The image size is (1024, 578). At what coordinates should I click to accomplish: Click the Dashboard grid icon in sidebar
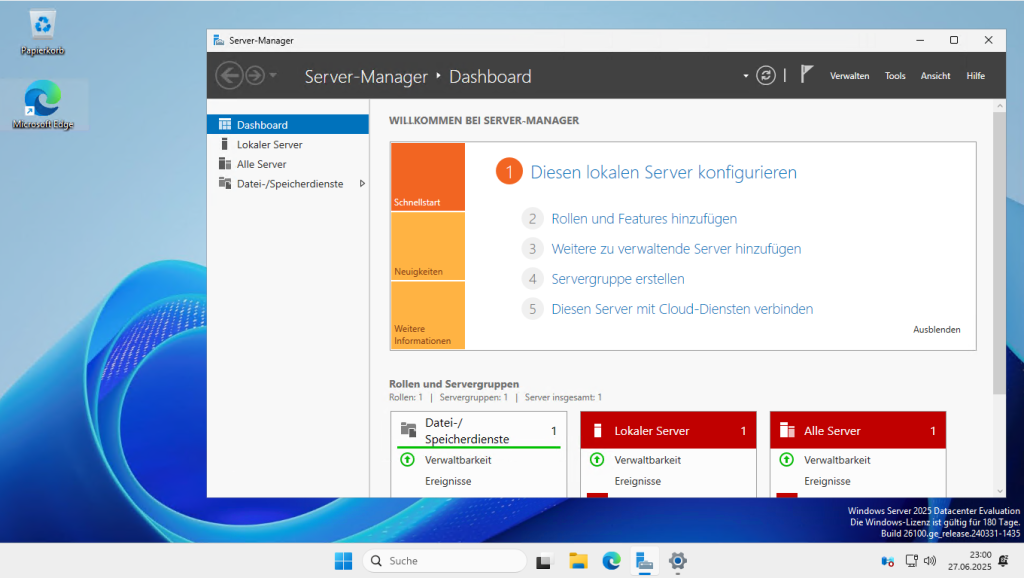coord(225,124)
